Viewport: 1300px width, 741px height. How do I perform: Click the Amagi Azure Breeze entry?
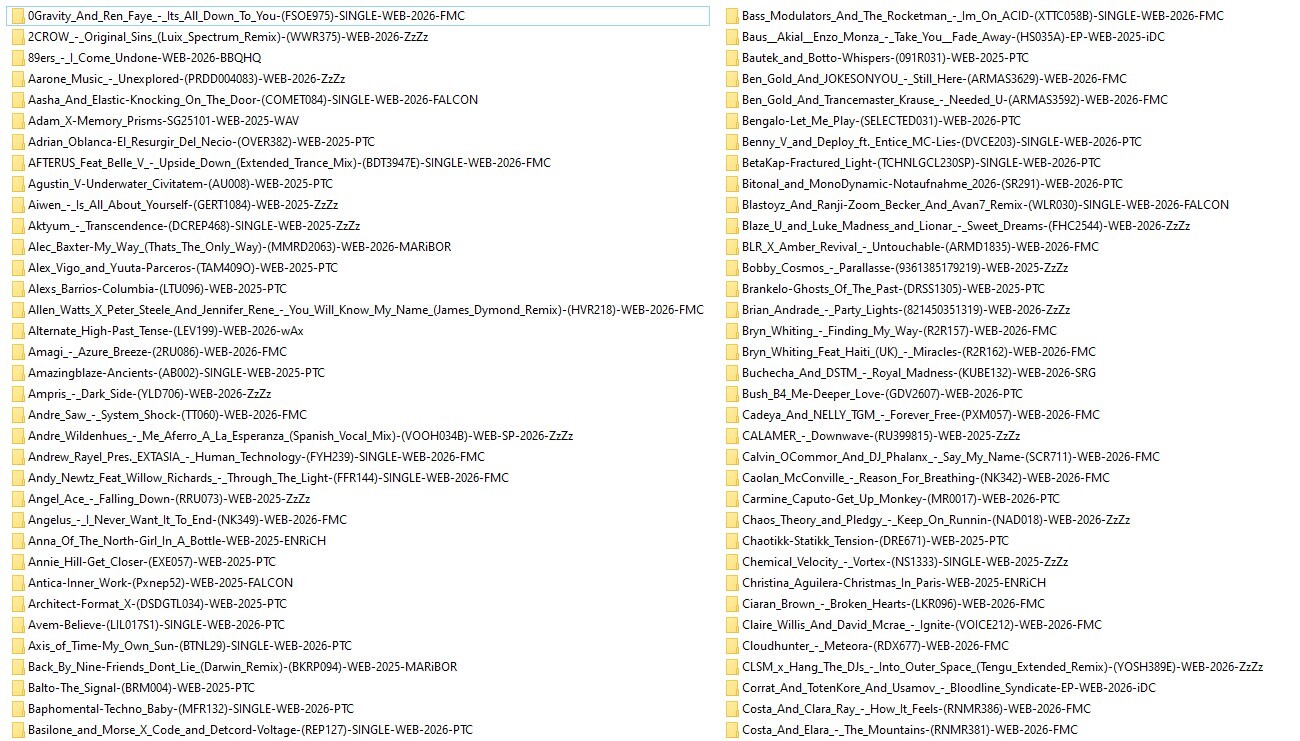click(x=158, y=352)
